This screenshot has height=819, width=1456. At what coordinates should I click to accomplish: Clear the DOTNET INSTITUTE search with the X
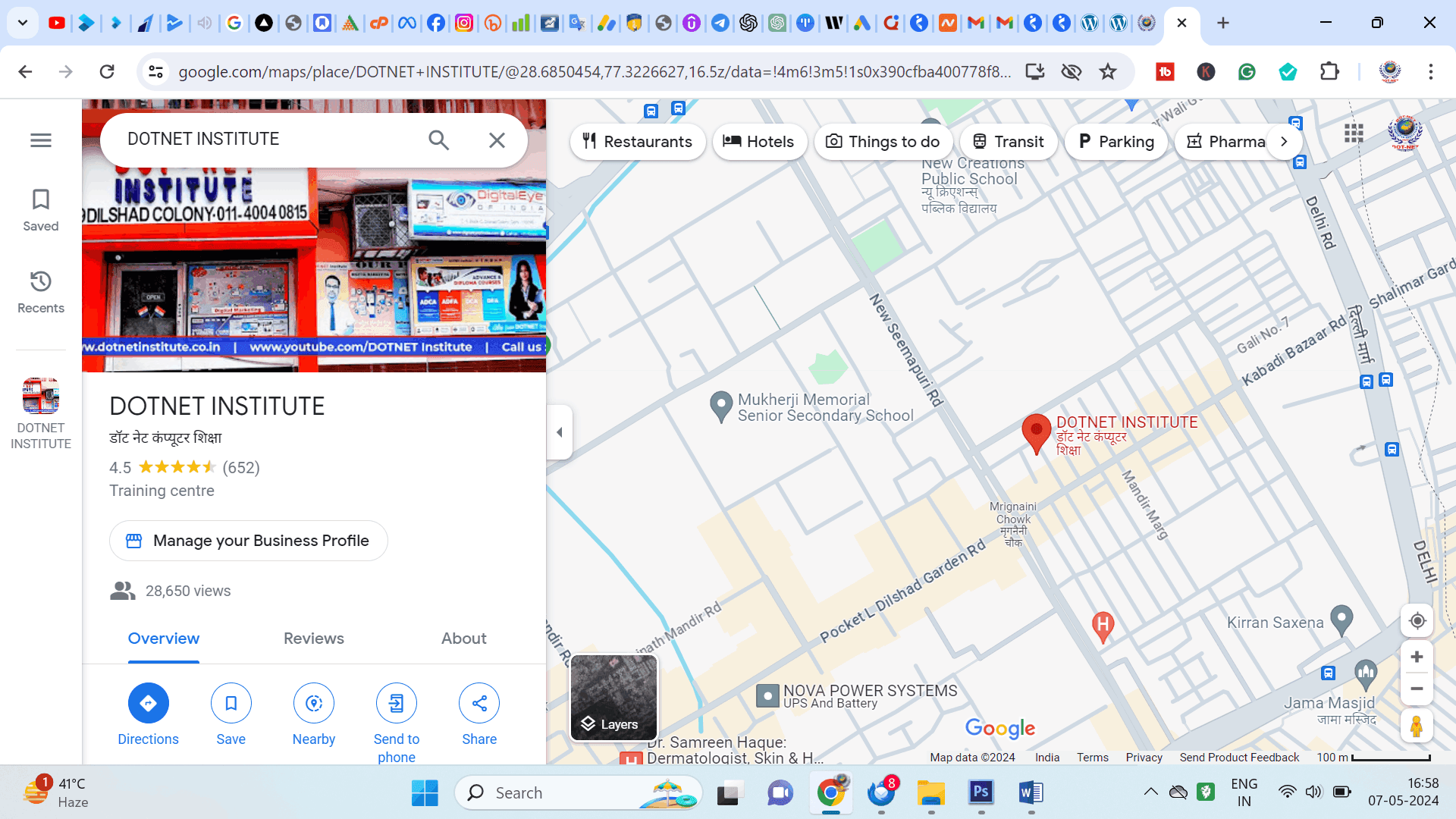click(x=497, y=140)
